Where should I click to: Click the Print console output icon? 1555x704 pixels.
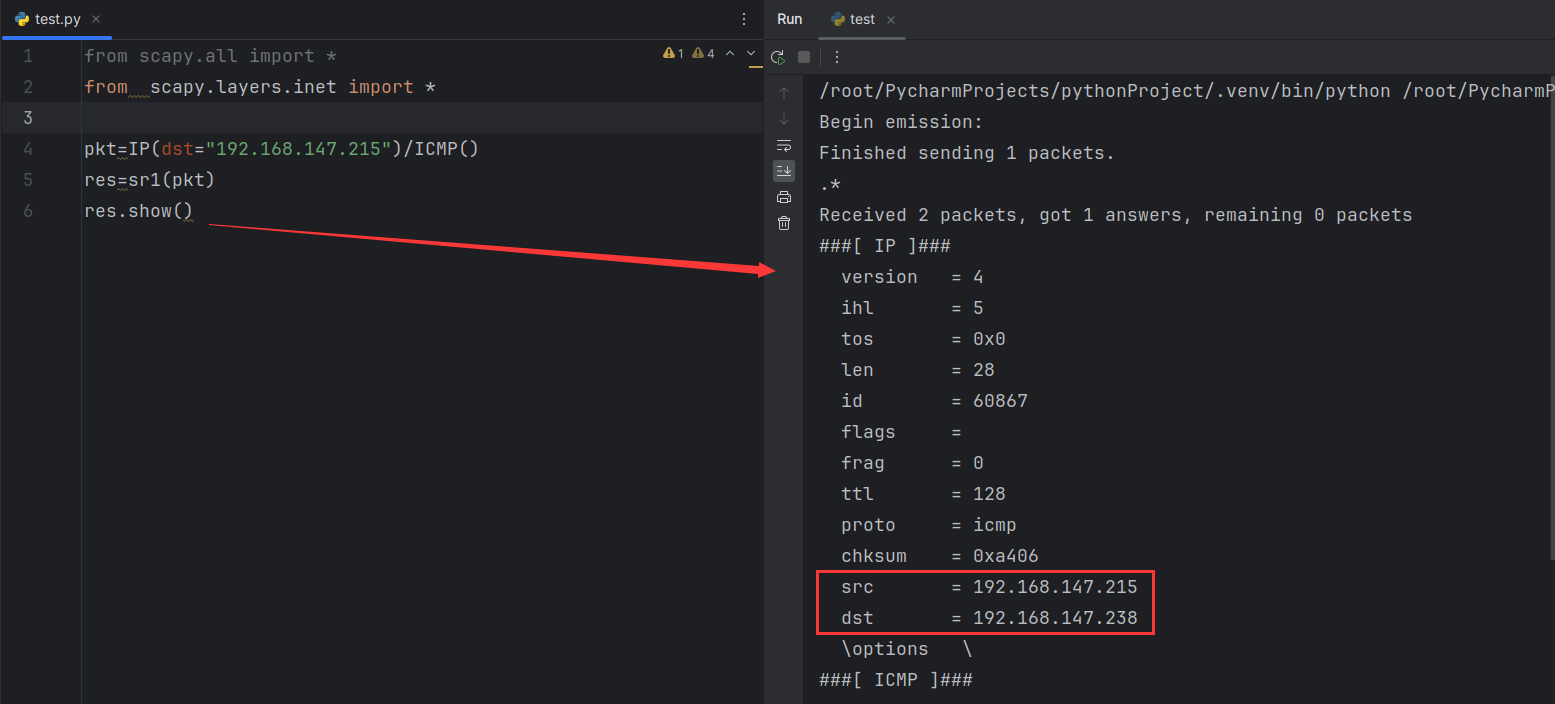click(784, 197)
